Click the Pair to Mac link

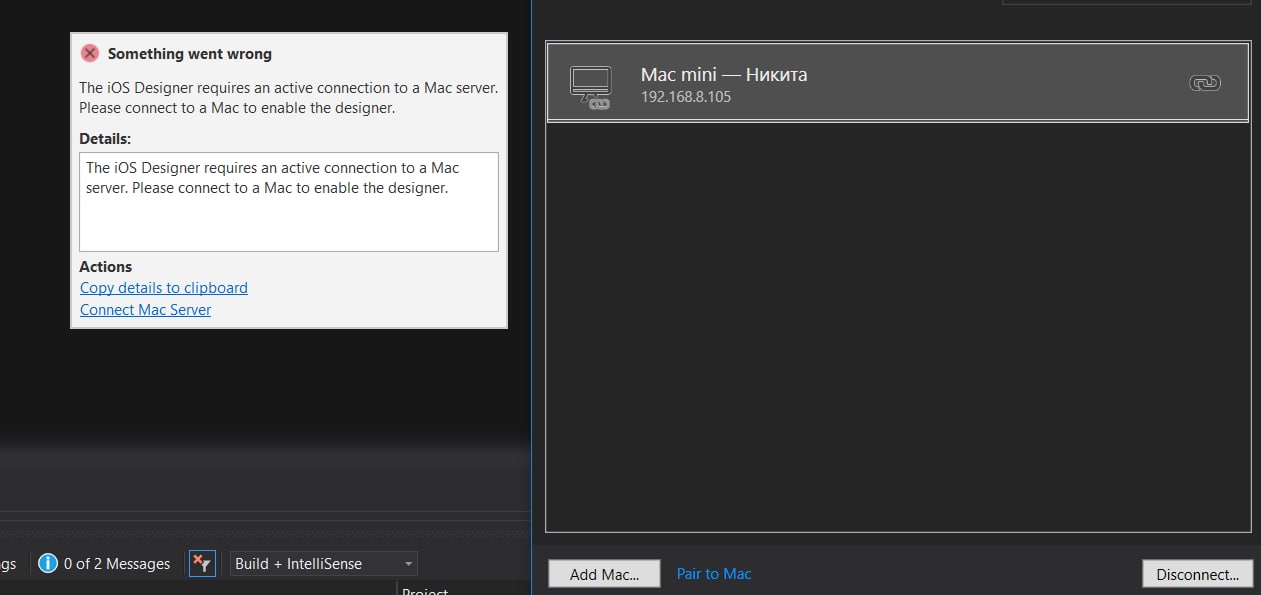[714, 574]
